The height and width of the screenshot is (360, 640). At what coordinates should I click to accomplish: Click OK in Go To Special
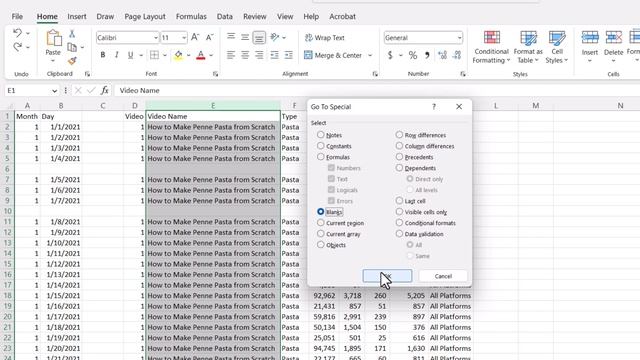(387, 276)
